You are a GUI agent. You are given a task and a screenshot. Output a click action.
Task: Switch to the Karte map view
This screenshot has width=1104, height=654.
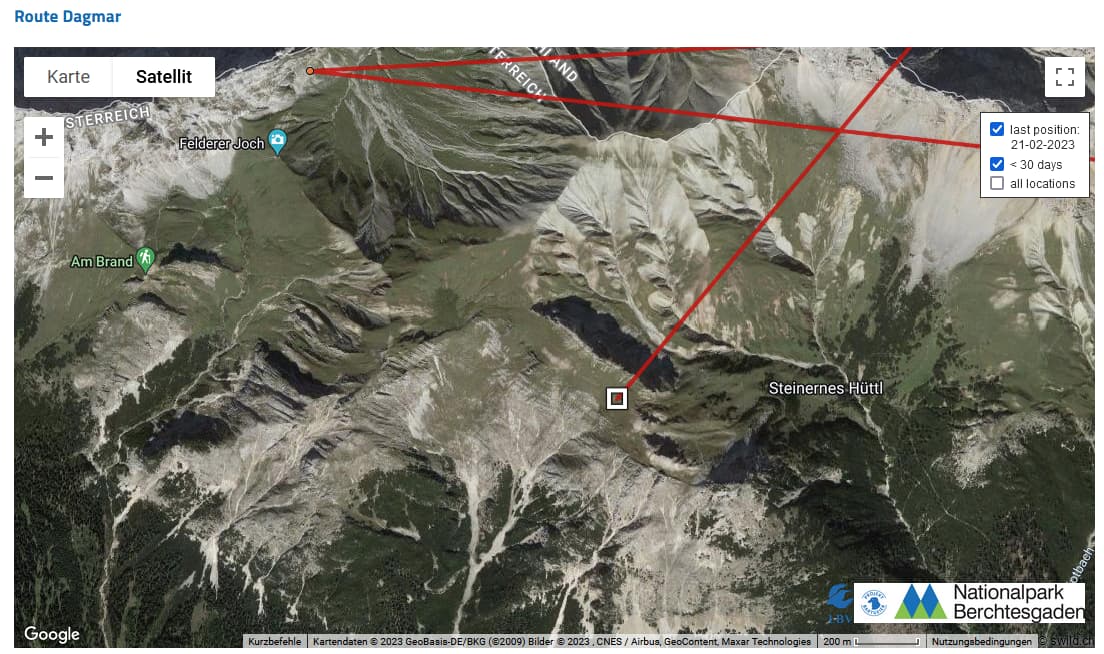click(x=68, y=77)
